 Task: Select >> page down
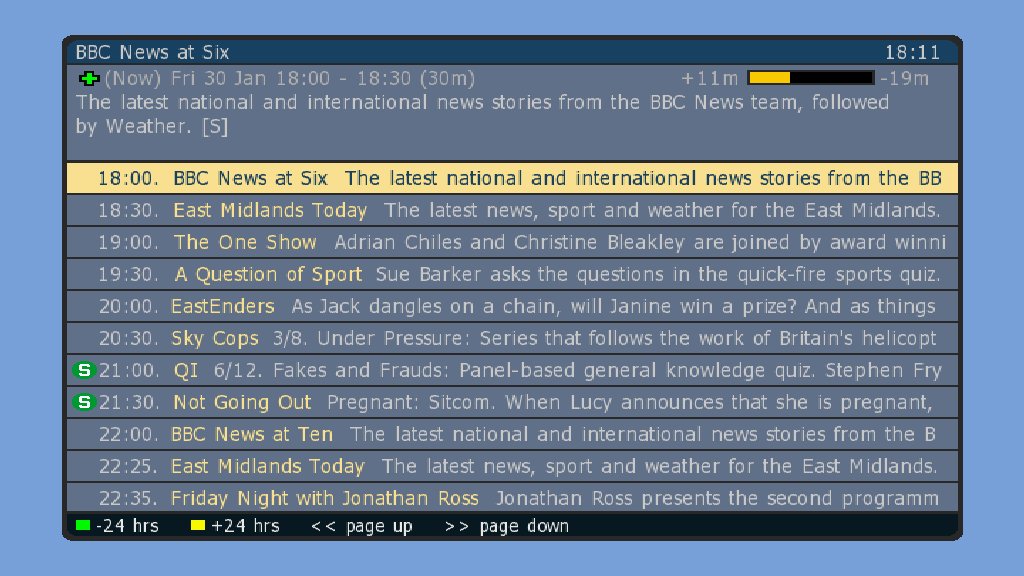(507, 526)
